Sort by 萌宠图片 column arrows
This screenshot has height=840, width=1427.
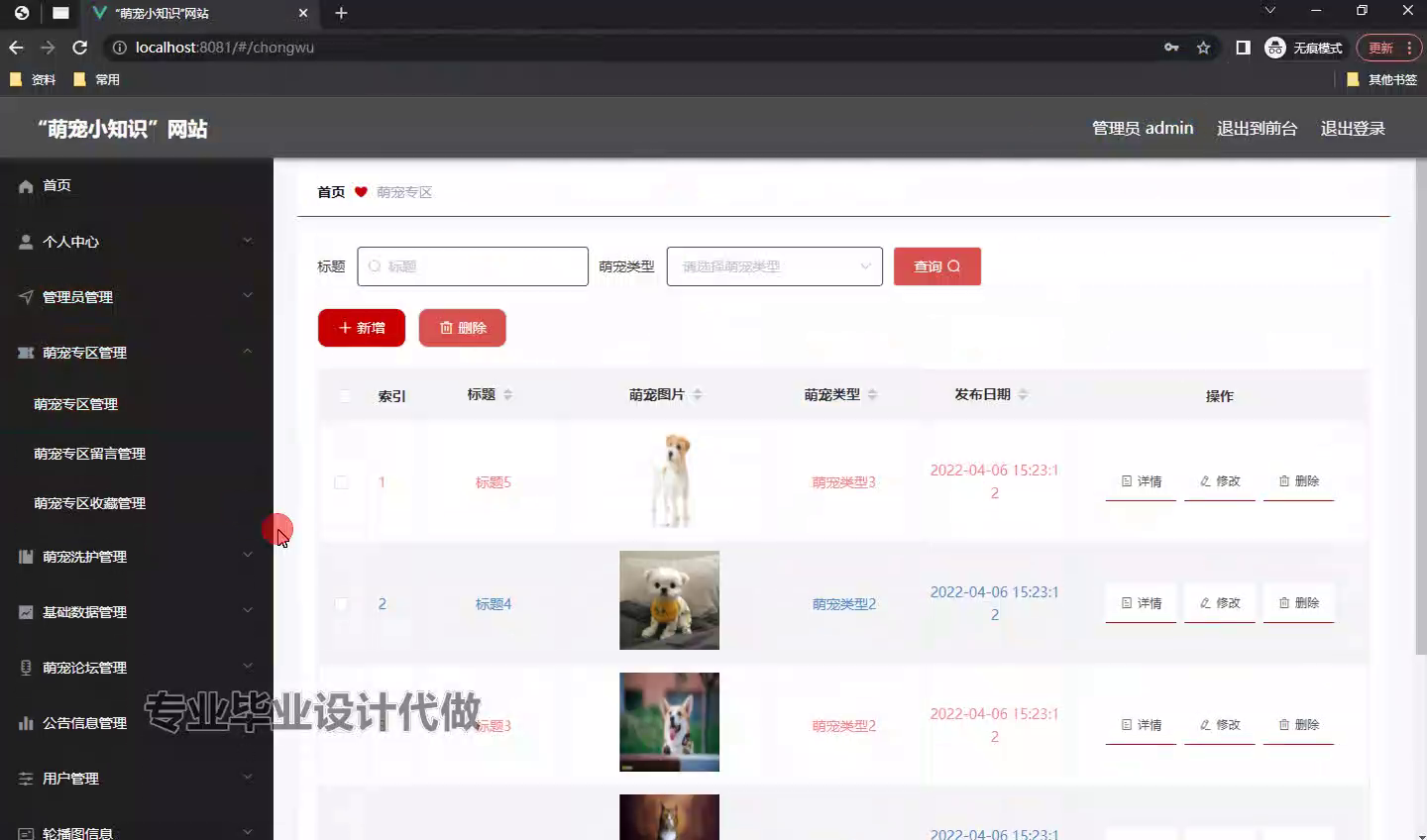coord(698,394)
